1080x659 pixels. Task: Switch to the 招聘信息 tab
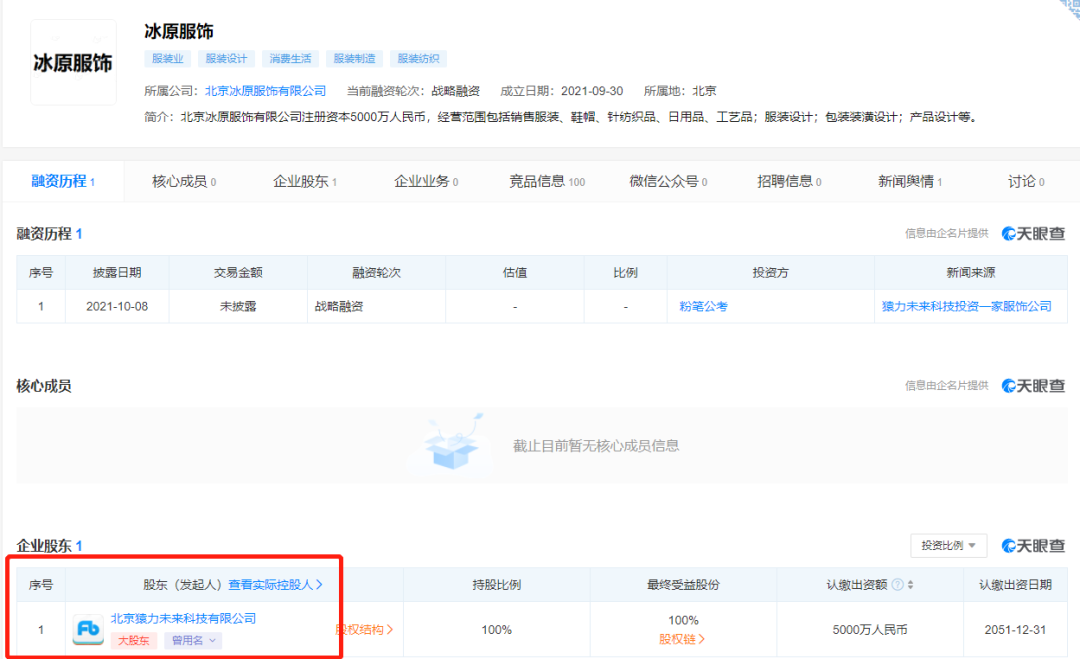[789, 182]
